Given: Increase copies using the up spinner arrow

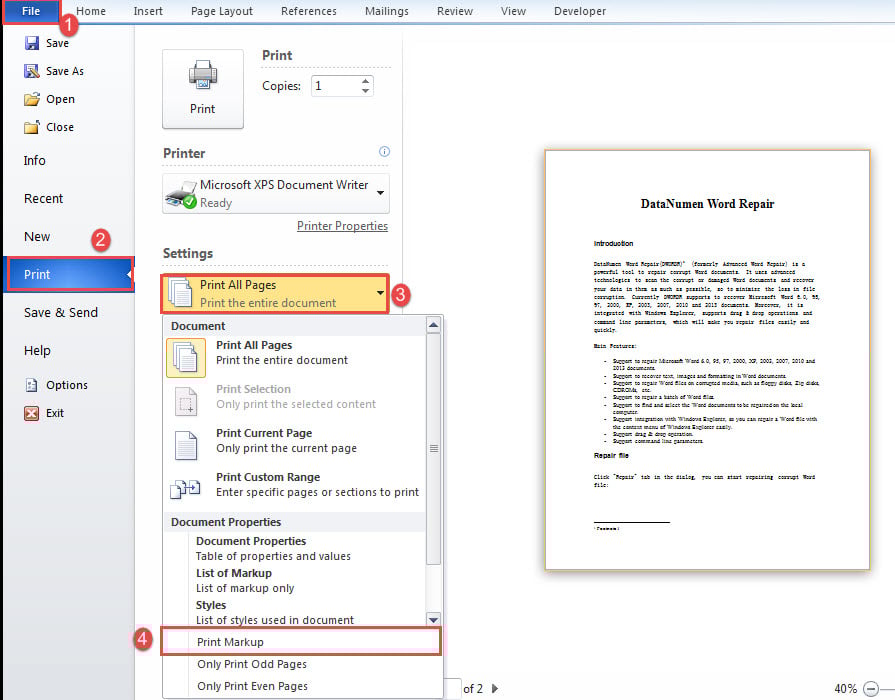Looking at the screenshot, I should pyautogui.click(x=366, y=80).
